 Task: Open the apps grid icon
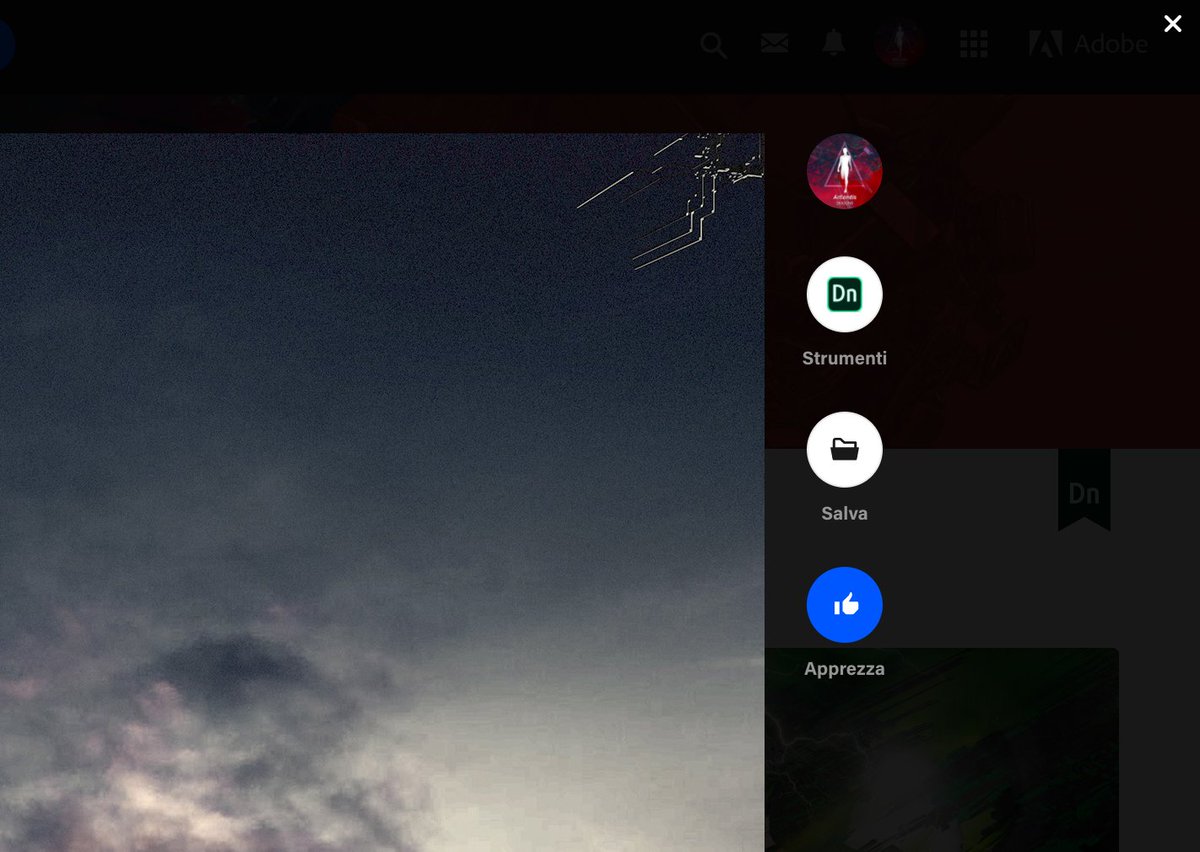pos(973,43)
